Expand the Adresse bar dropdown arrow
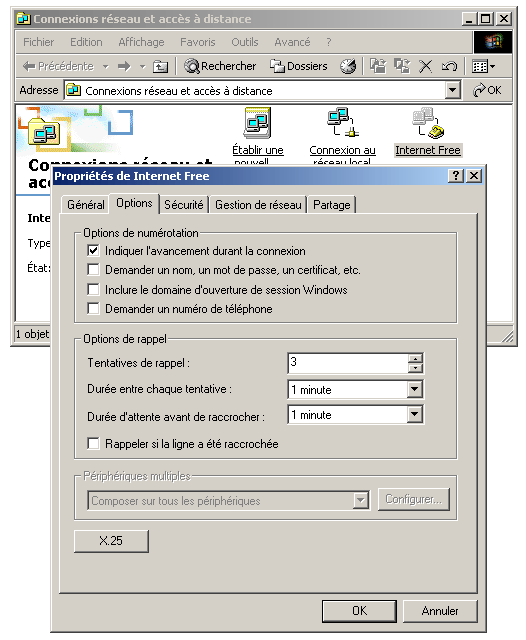Screen dimensions: 526x640 pos(452,90)
